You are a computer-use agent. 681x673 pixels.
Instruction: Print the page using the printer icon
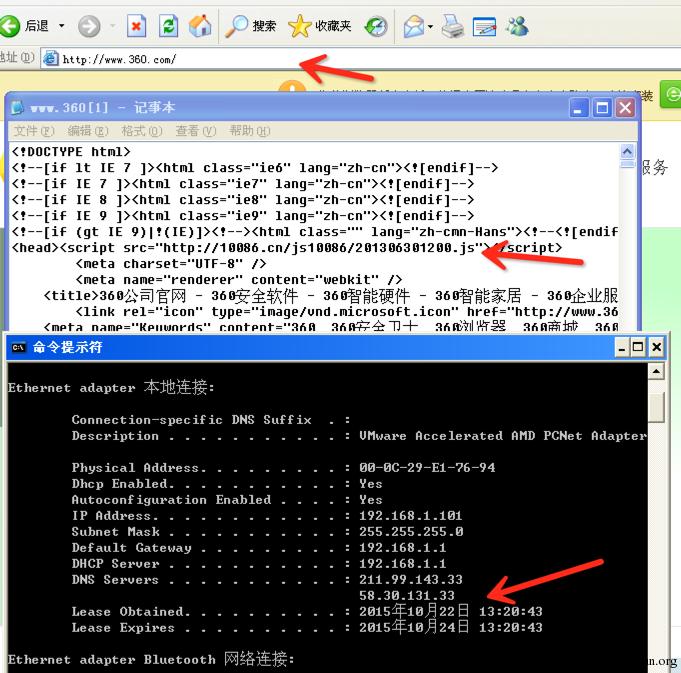tap(453, 26)
